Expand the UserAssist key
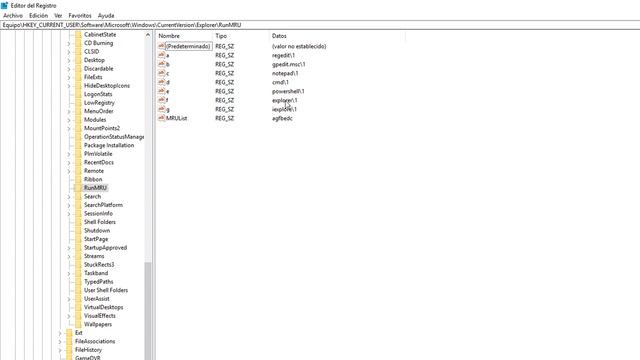This screenshot has height=360, width=640. pyautogui.click(x=69, y=299)
